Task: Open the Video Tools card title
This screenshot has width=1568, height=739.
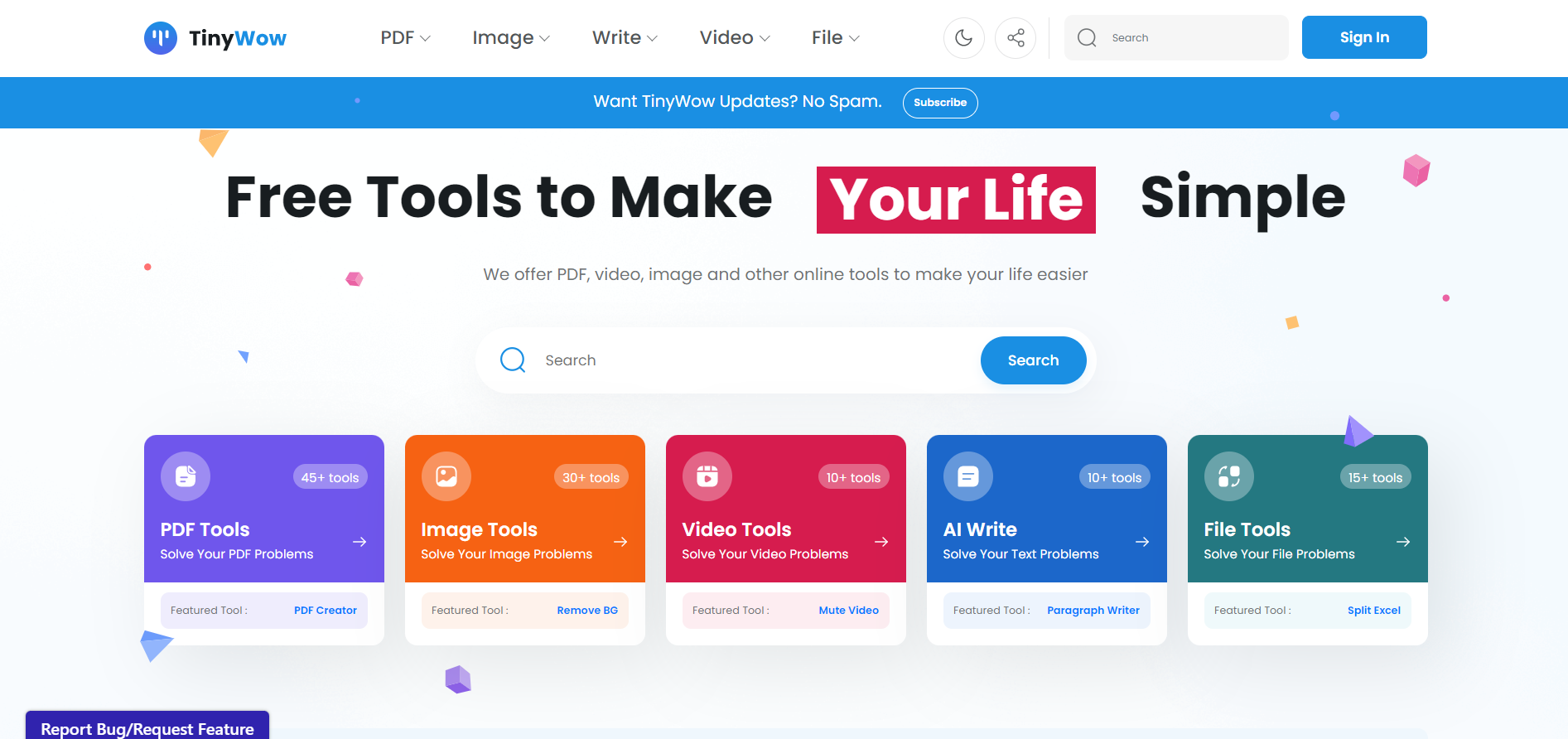Action: coord(736,529)
